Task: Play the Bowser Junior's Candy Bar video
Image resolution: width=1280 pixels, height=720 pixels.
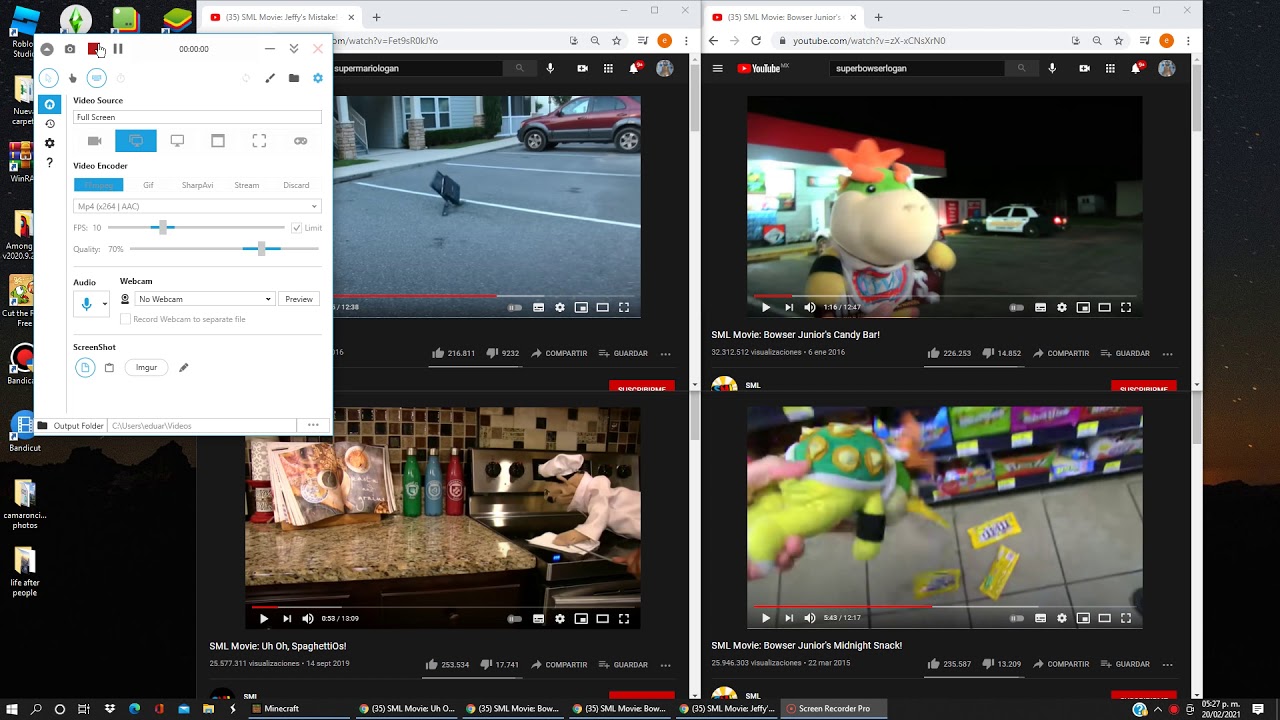Action: point(766,308)
